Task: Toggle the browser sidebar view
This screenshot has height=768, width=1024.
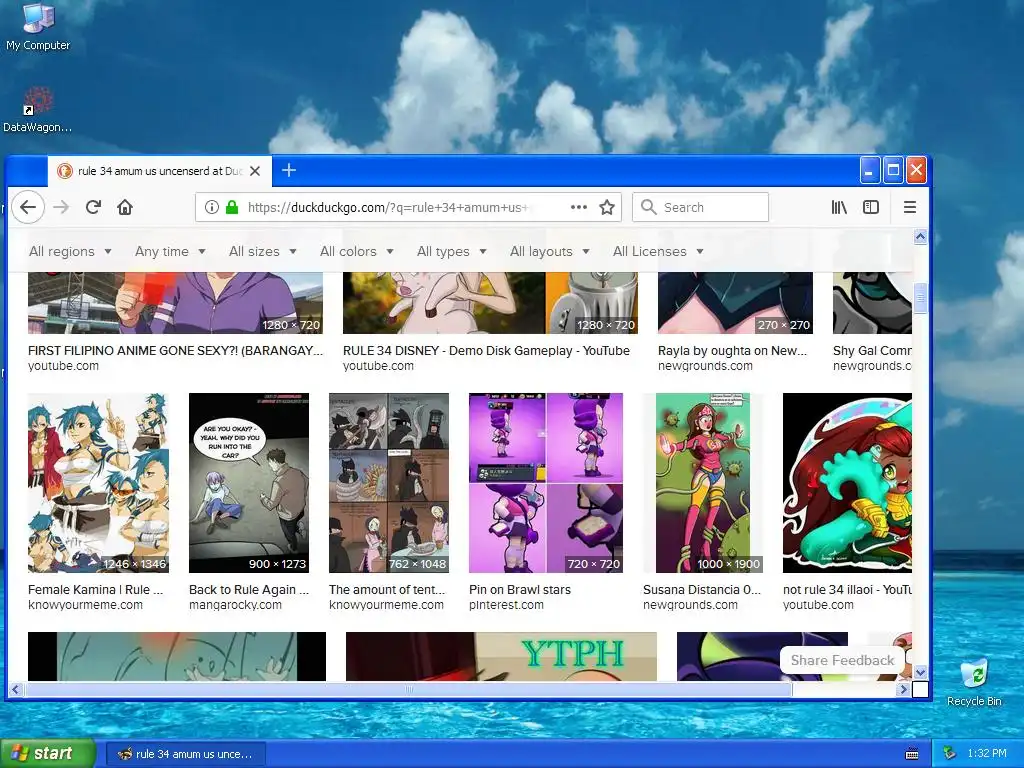Action: click(871, 208)
